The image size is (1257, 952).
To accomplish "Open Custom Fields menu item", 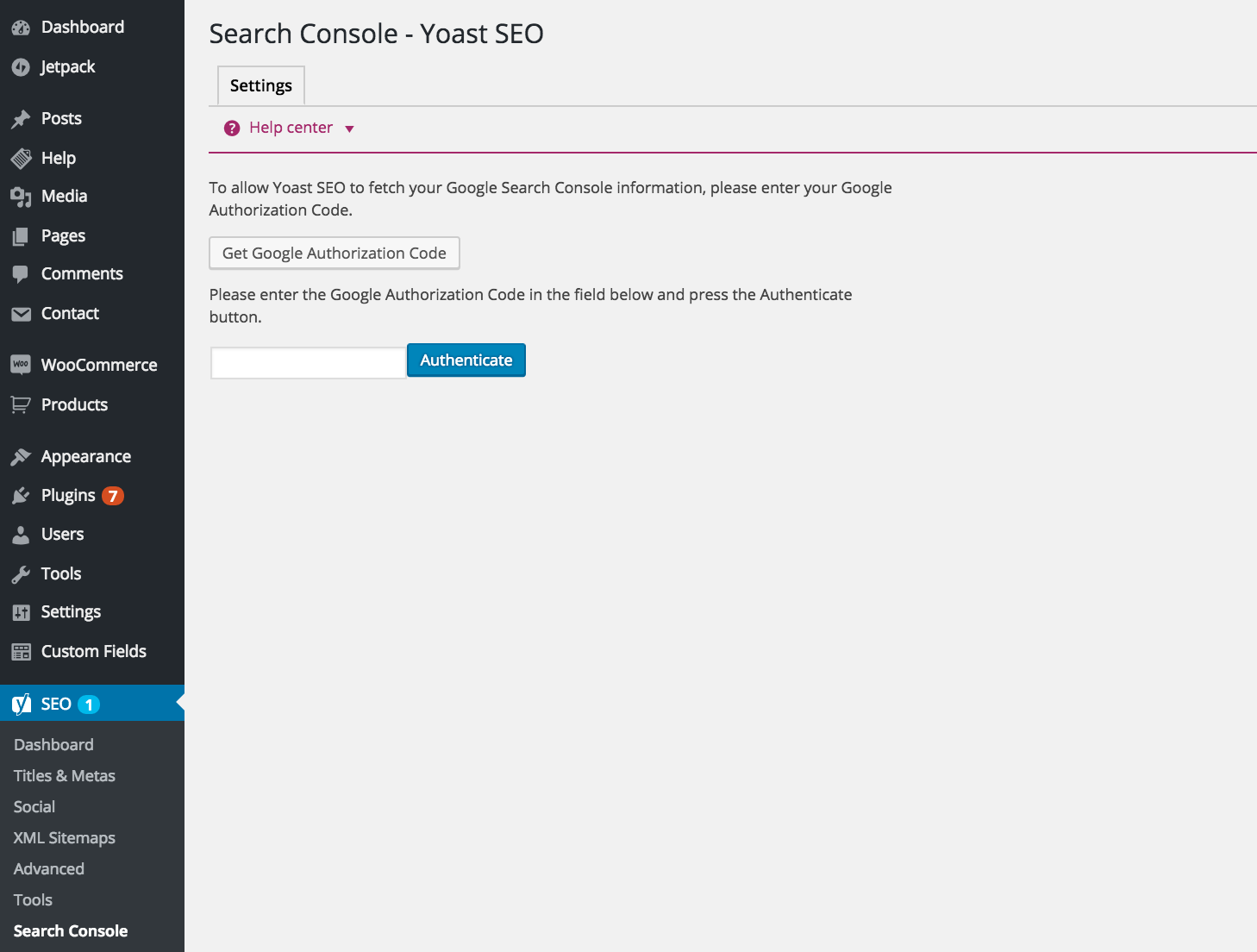I will 94,652.
